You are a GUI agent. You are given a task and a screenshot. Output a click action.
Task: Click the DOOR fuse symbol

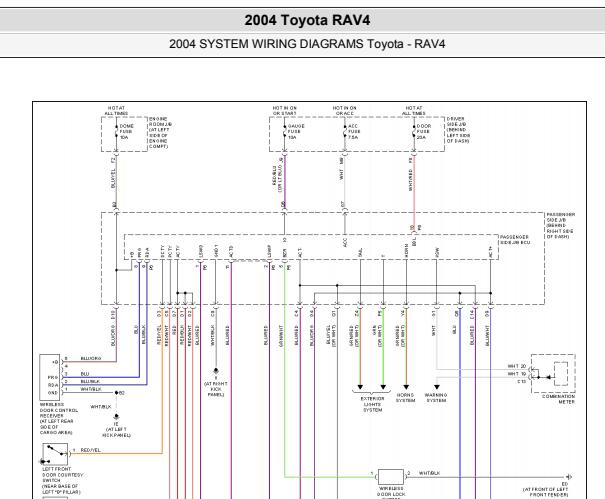[414, 132]
